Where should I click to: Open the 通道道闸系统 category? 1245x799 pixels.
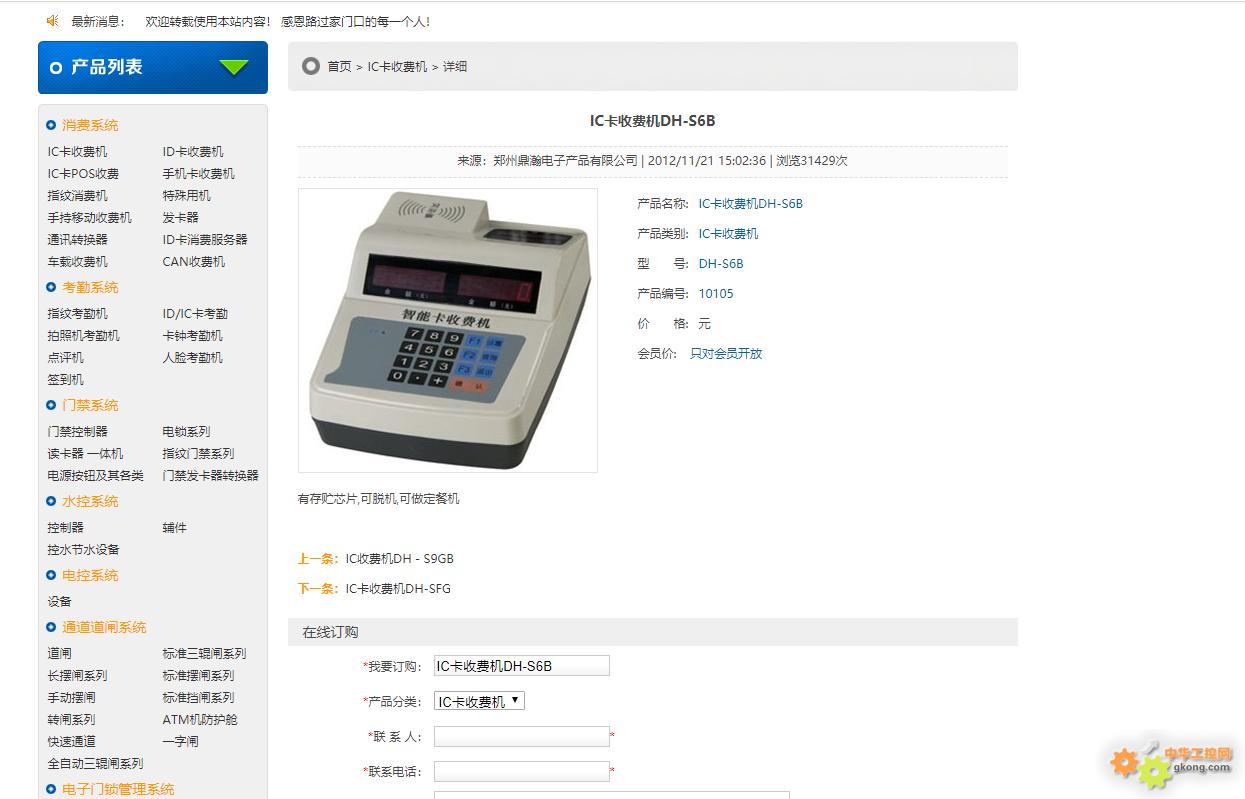(x=104, y=627)
